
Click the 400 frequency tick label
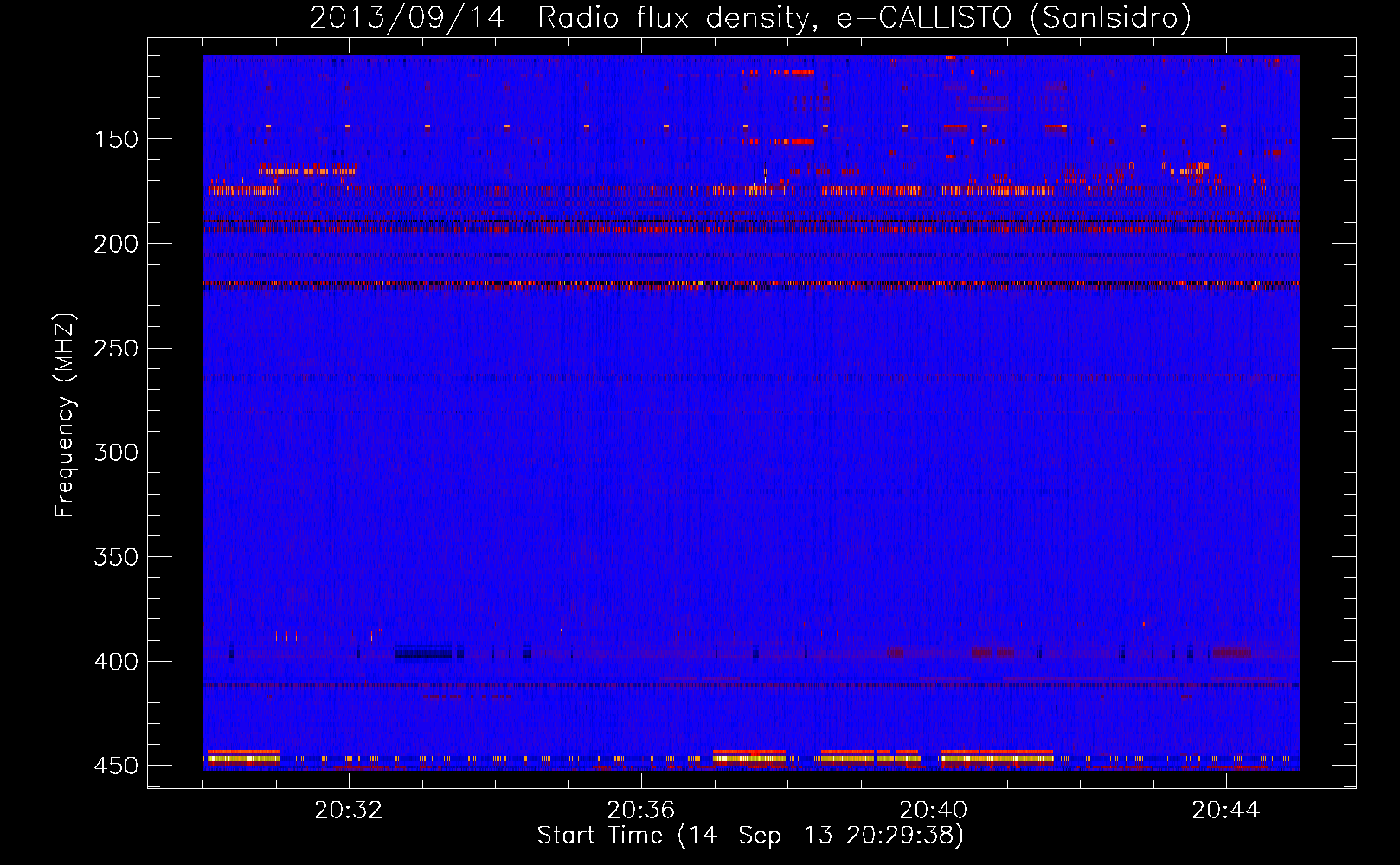click(x=116, y=662)
